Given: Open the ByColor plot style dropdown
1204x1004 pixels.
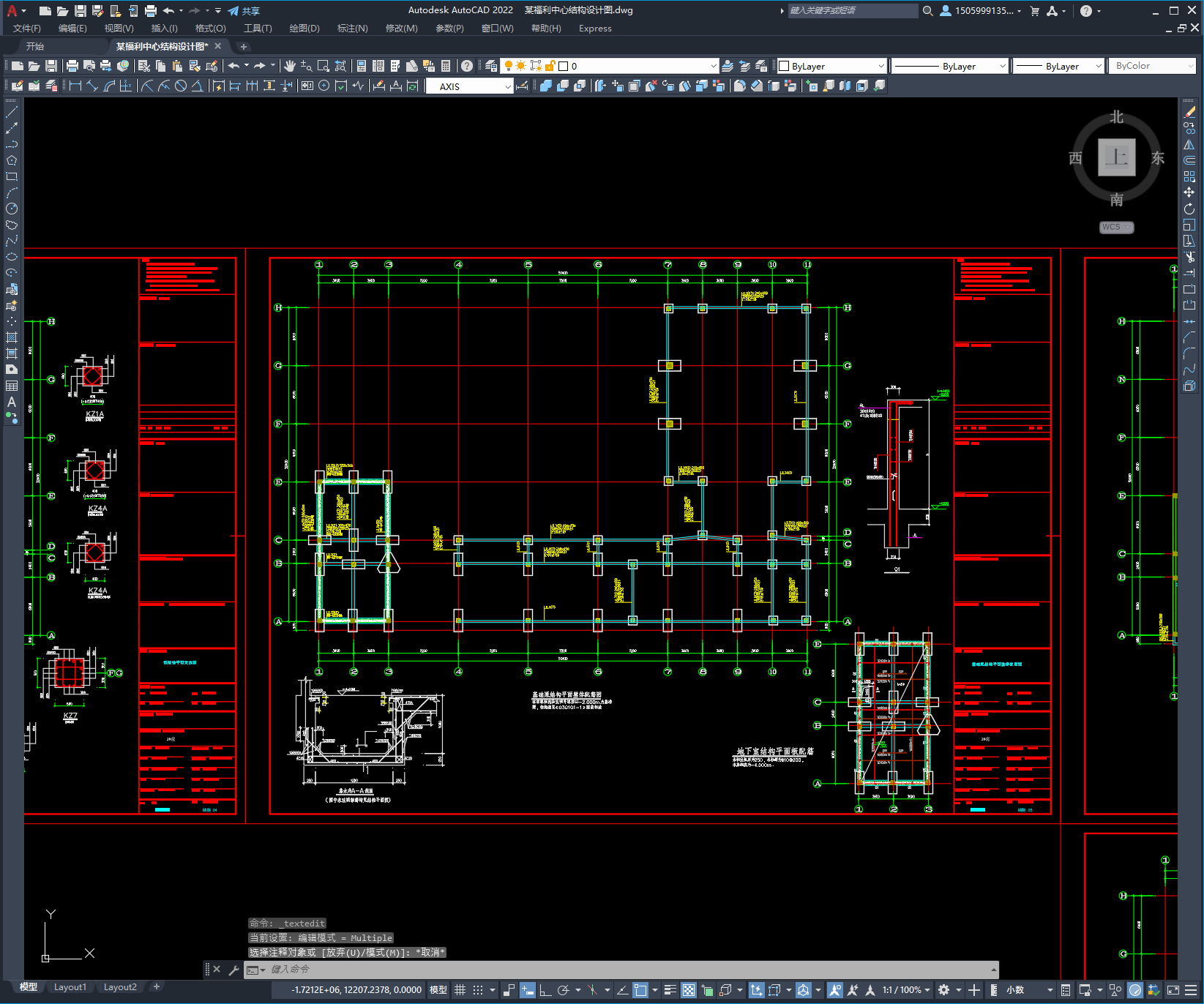Looking at the screenshot, I should [x=1152, y=66].
